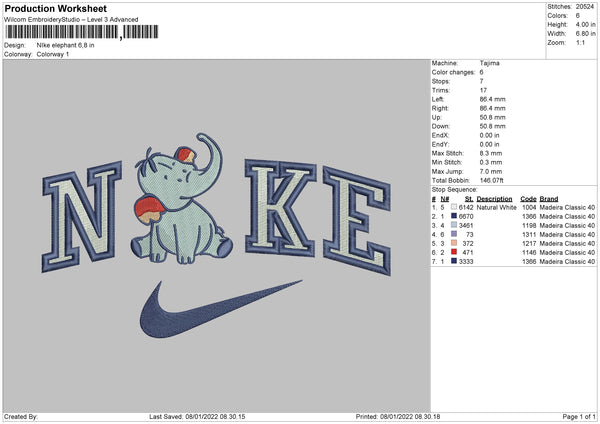
Task: Click the 'Code' column header
Action: click(528, 199)
